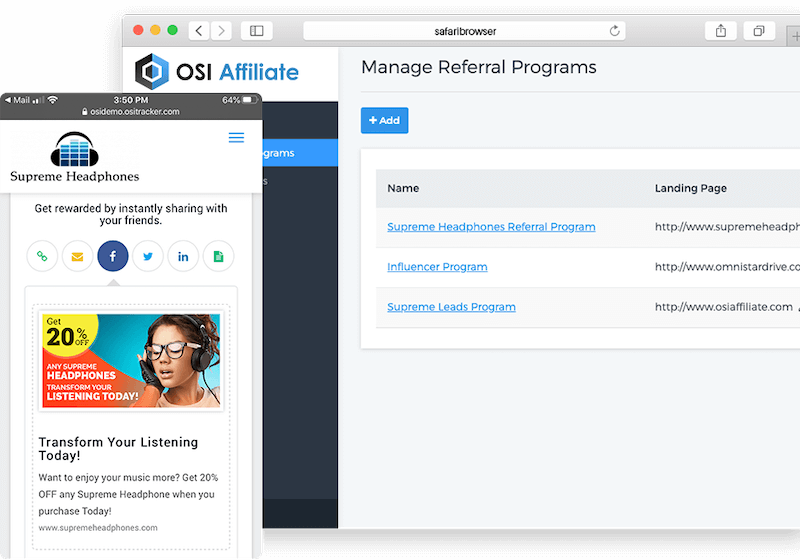Go forward with Safari forward arrow
Screen dimensions: 800x560
[221, 31]
